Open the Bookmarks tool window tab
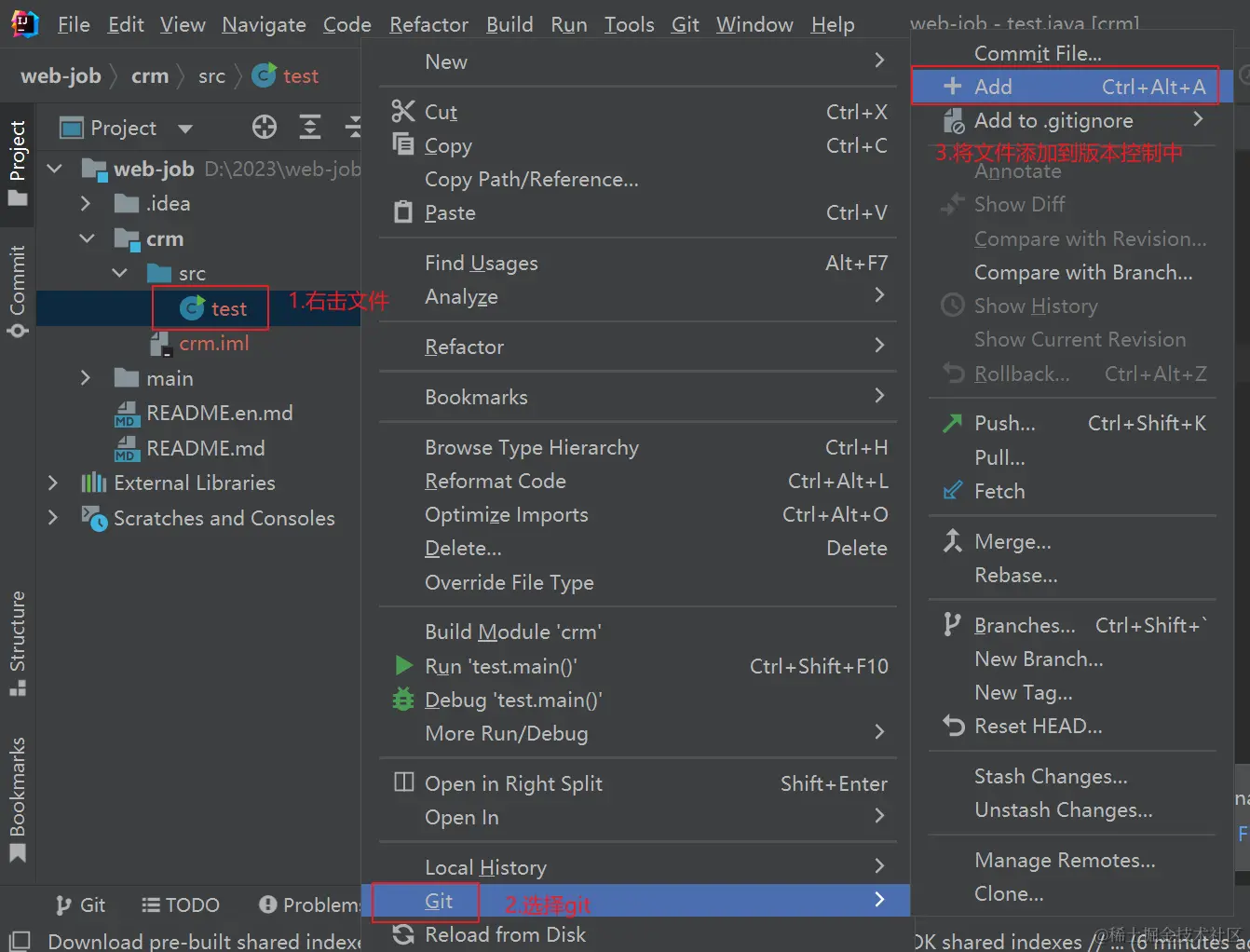This screenshot has height=952, width=1250. pos(18,799)
